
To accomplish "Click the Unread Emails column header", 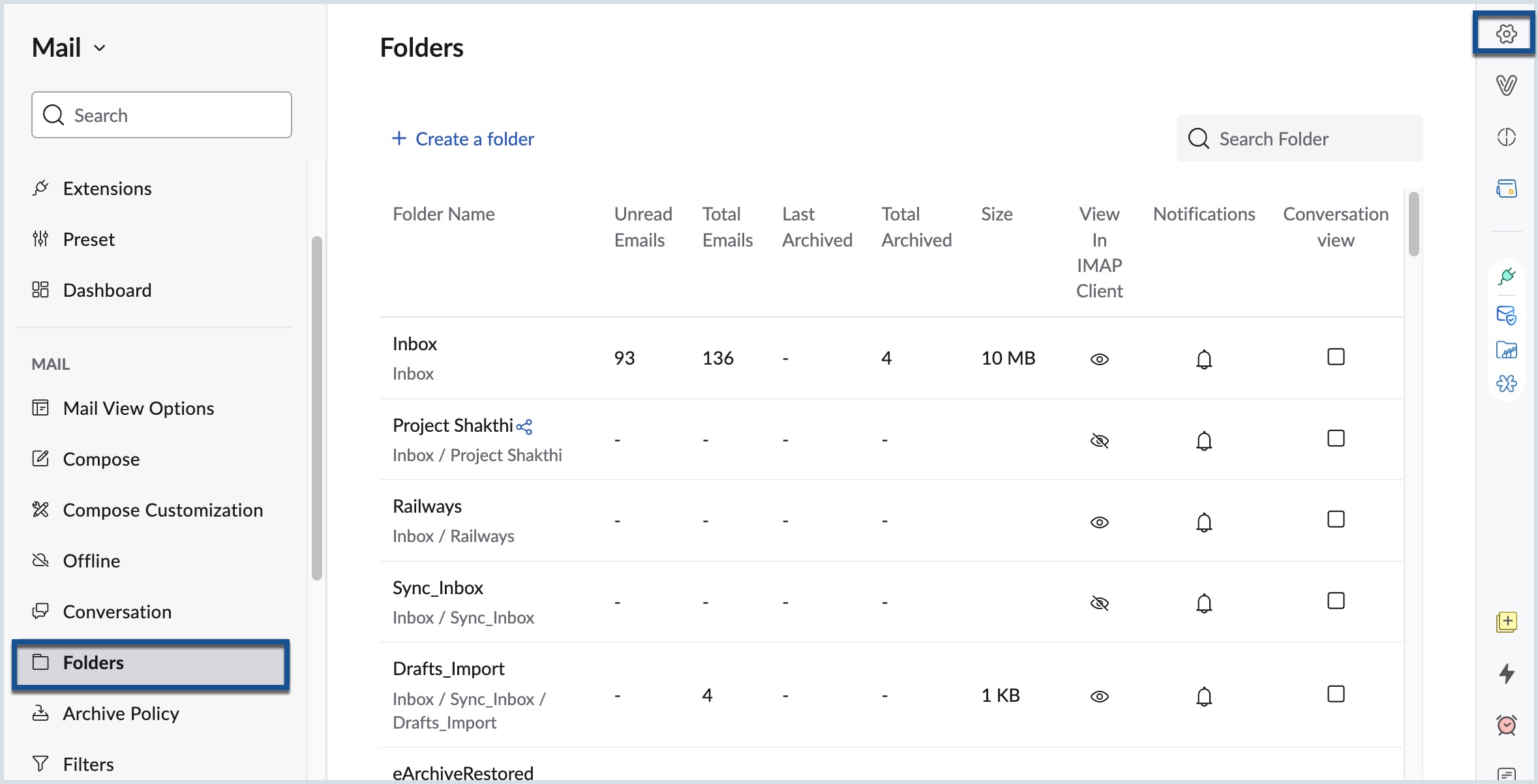I will click(x=643, y=227).
